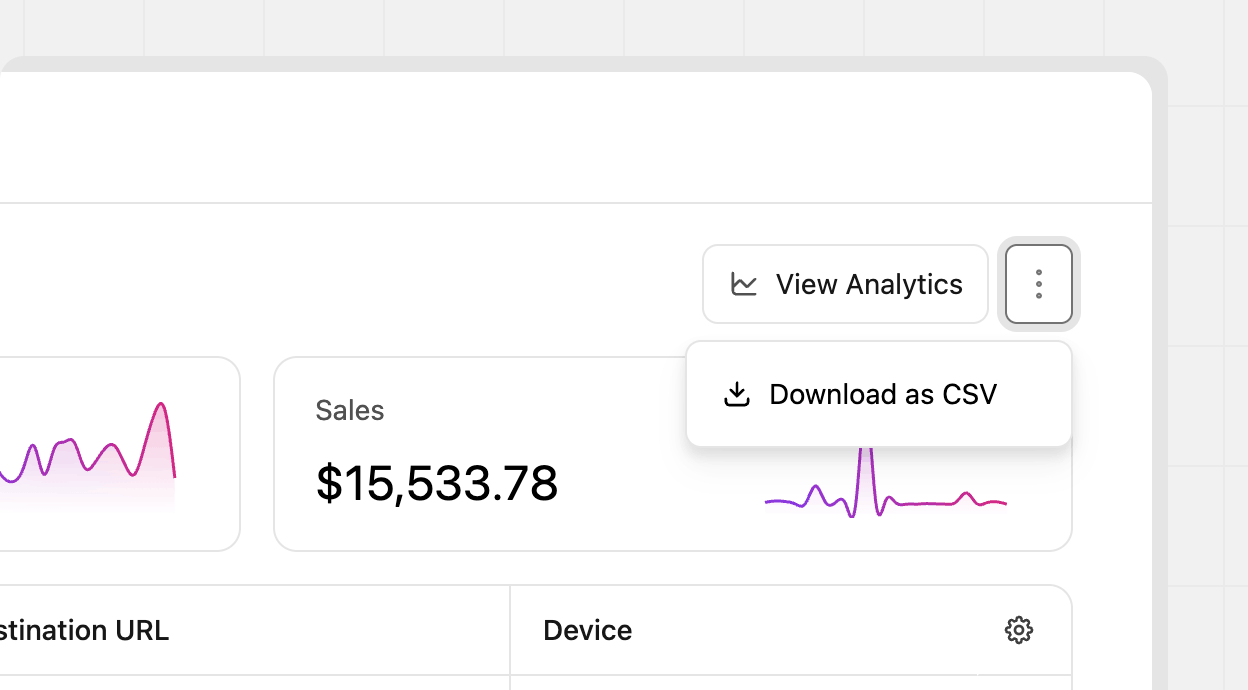Image resolution: width=1248 pixels, height=690 pixels.
Task: Click the Destination URL column header
Action: [84, 630]
